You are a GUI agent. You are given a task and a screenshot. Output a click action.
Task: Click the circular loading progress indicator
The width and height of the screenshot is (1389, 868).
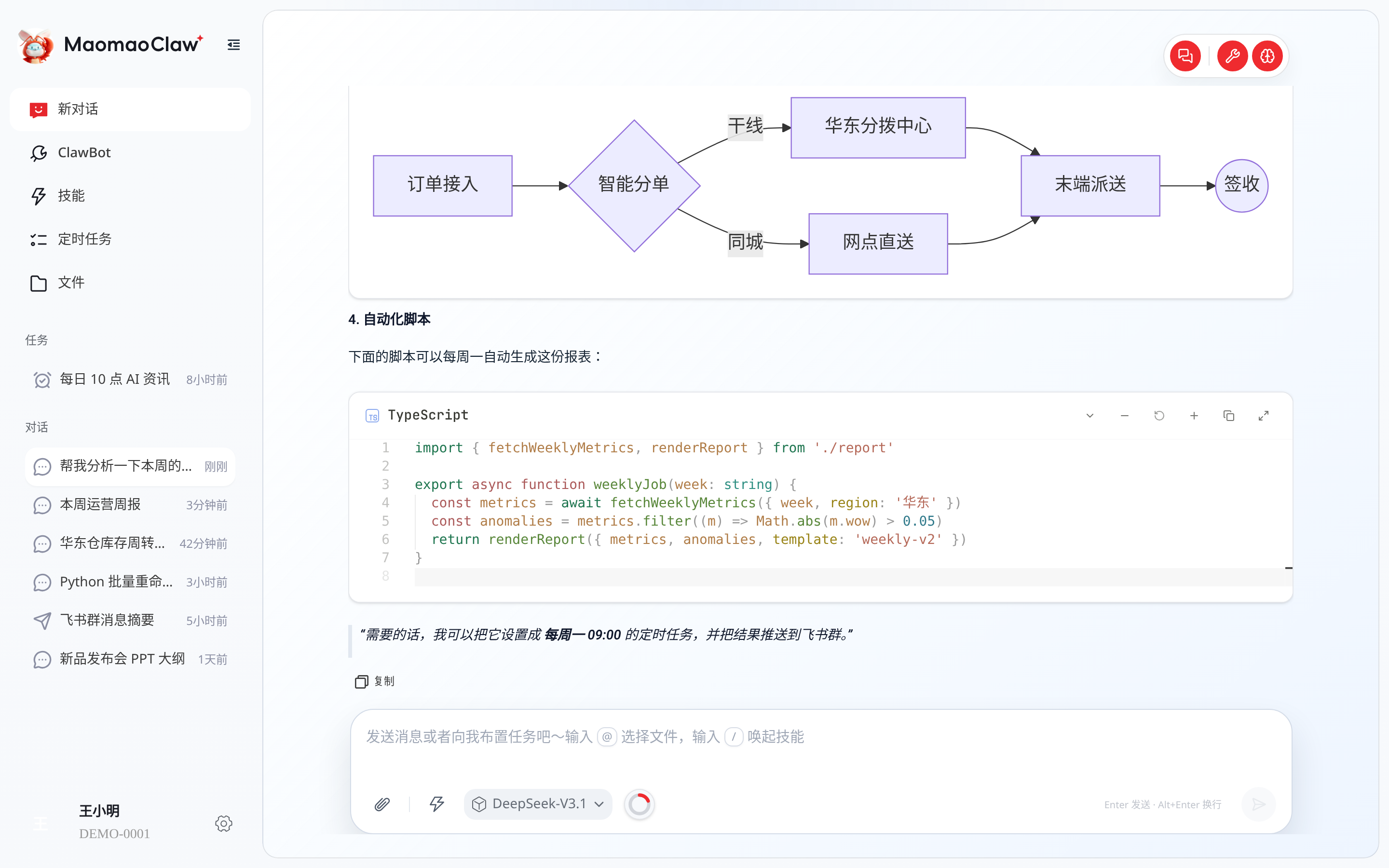[x=640, y=804]
